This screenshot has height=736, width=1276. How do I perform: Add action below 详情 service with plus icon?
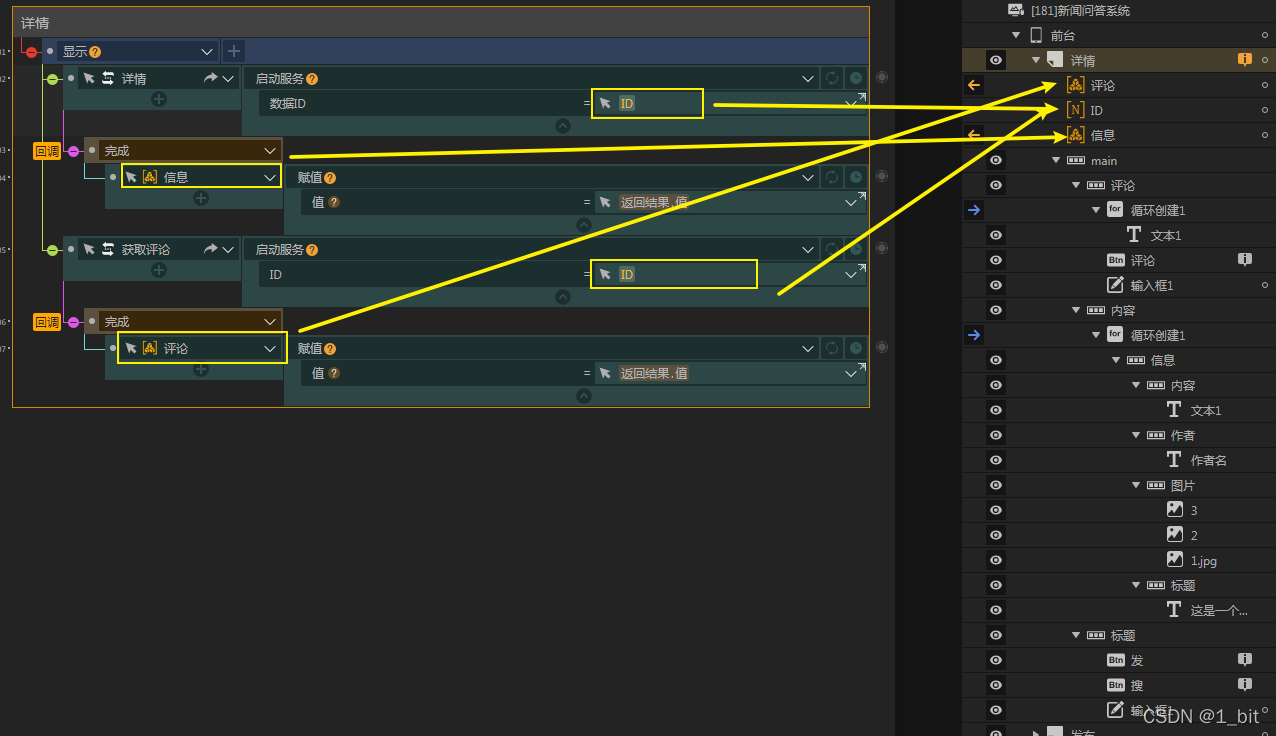[158, 99]
